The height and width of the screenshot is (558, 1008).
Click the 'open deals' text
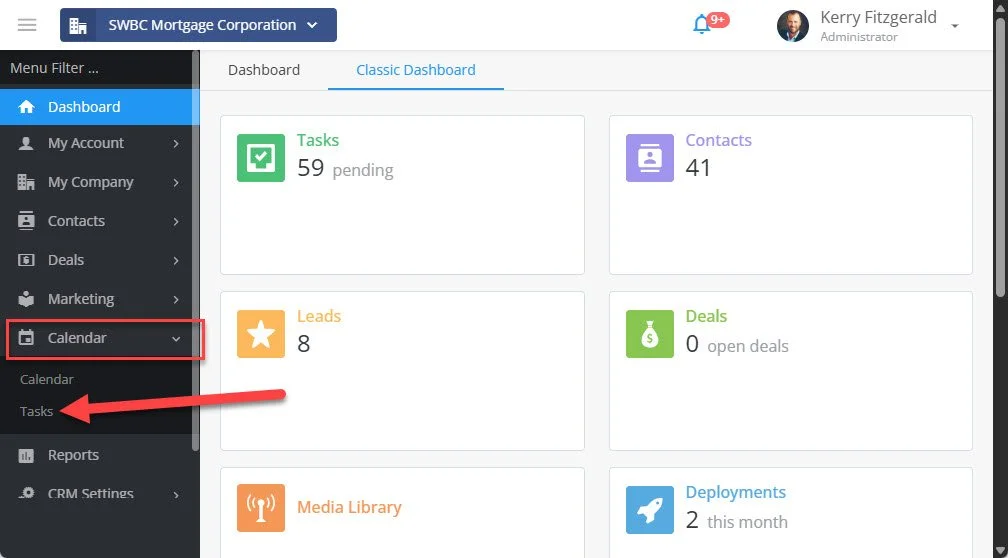coord(748,346)
